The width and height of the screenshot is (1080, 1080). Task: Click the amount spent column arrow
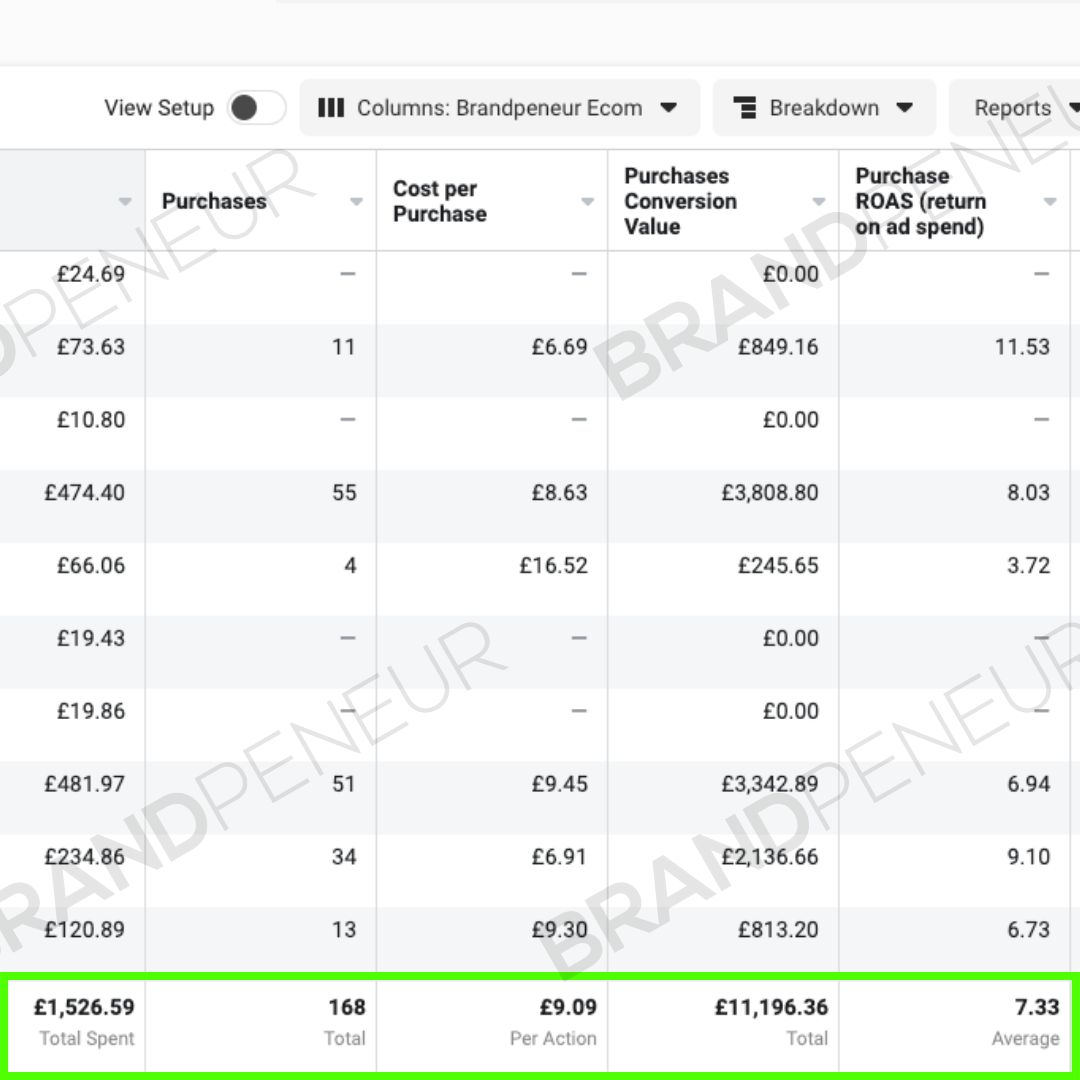click(x=125, y=201)
